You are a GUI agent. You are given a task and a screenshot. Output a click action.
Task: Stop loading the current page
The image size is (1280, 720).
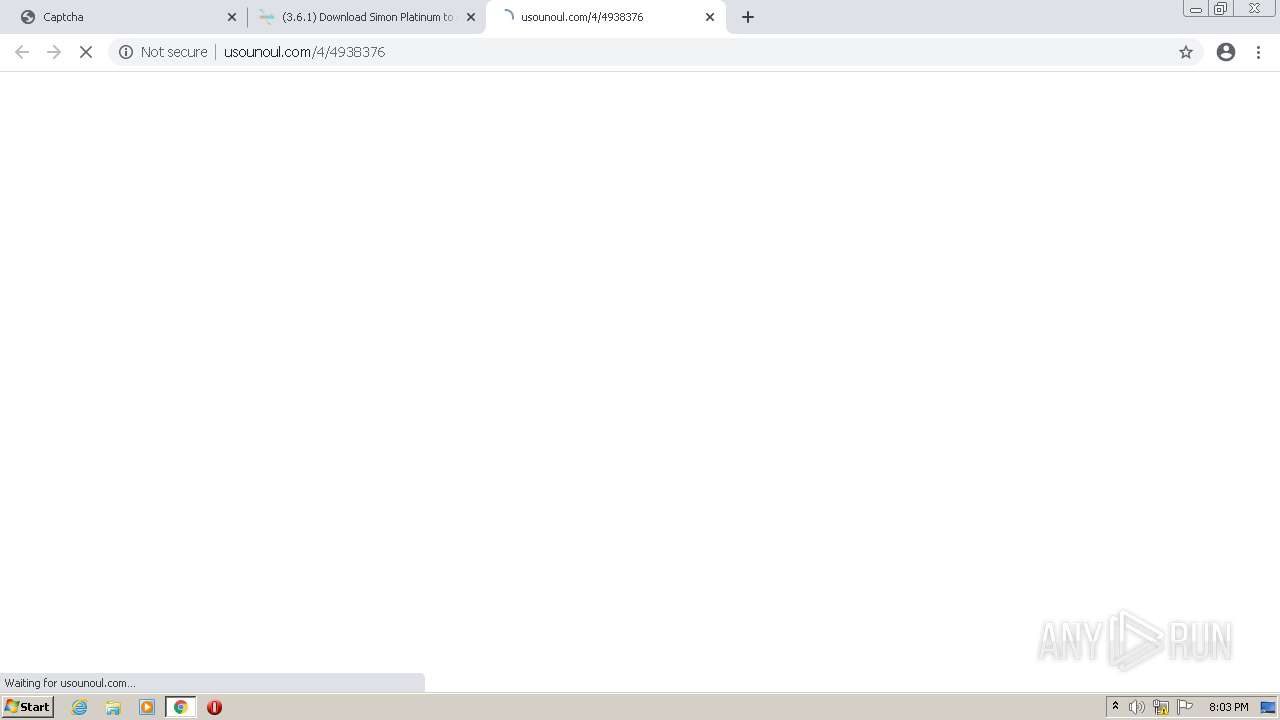click(x=86, y=52)
